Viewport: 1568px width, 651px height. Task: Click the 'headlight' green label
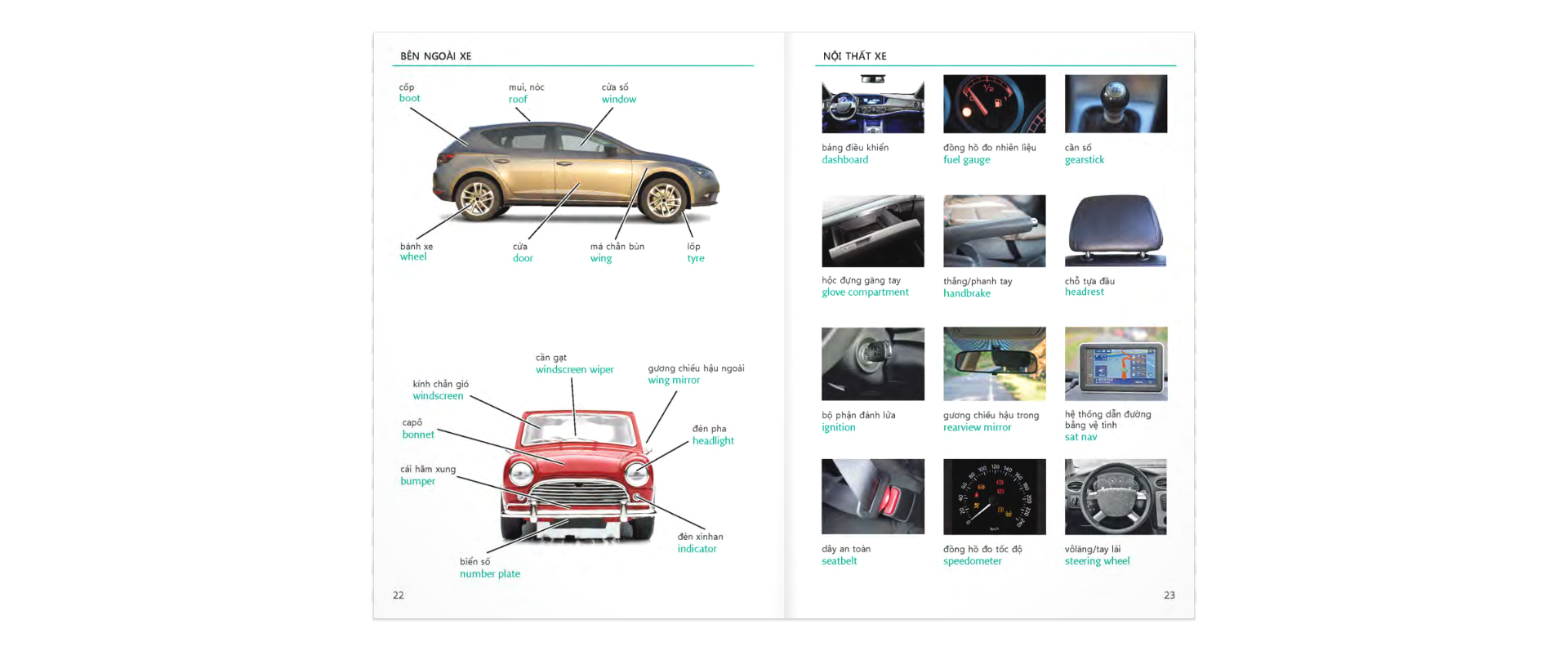coord(713,440)
